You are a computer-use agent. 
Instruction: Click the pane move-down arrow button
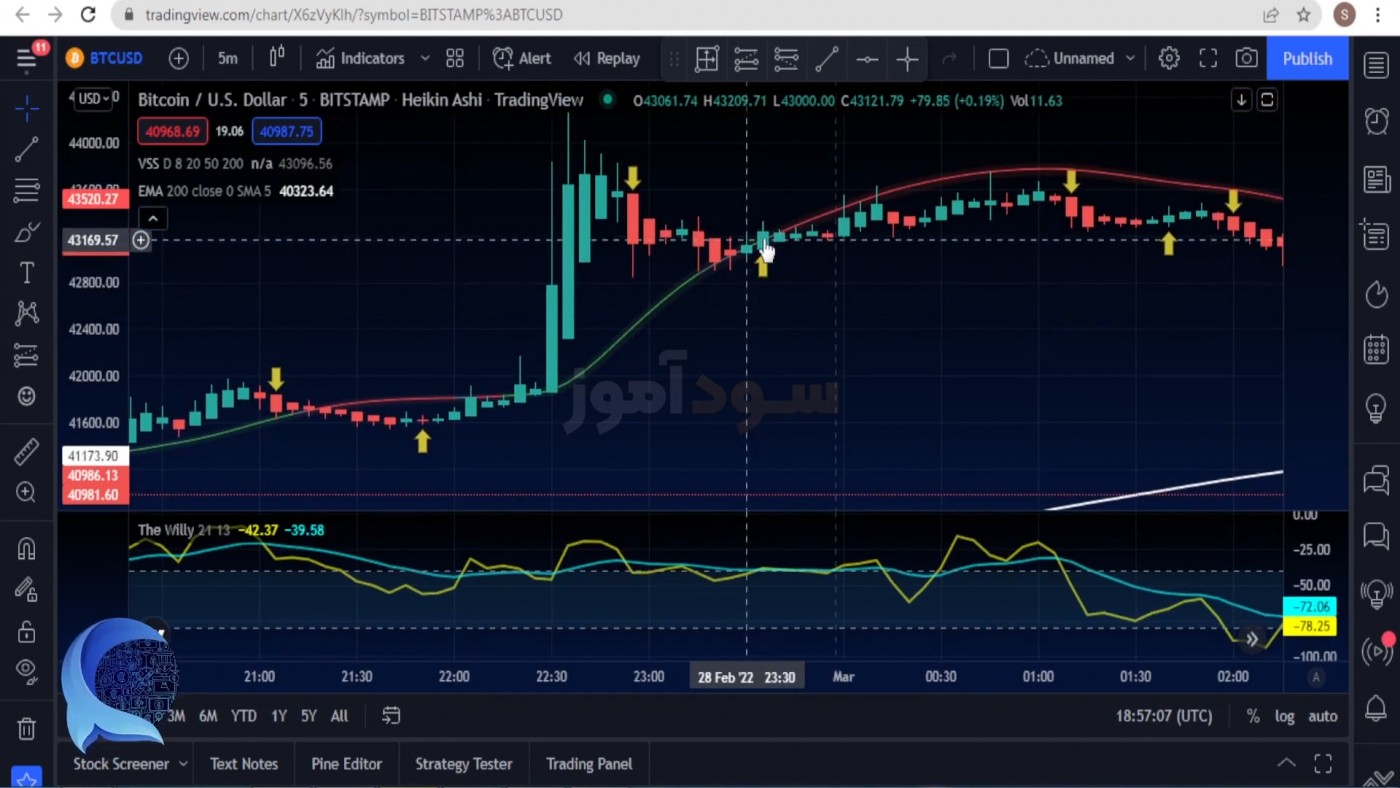[x=1241, y=100]
